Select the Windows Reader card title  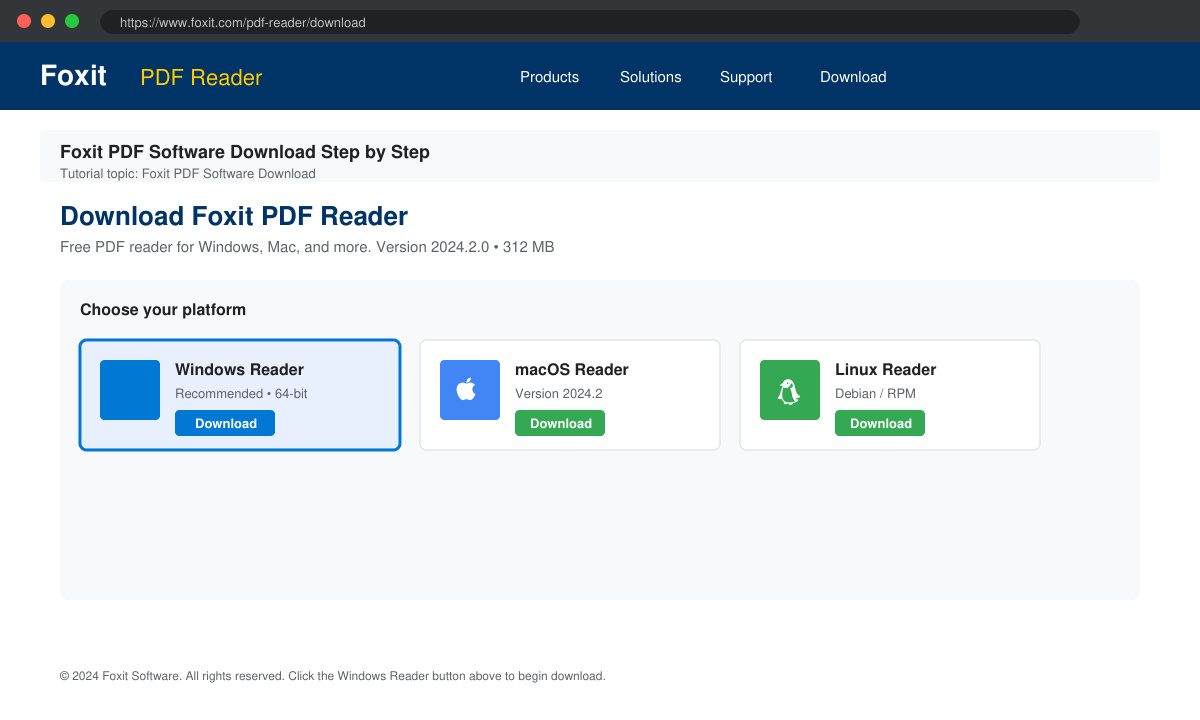239,369
